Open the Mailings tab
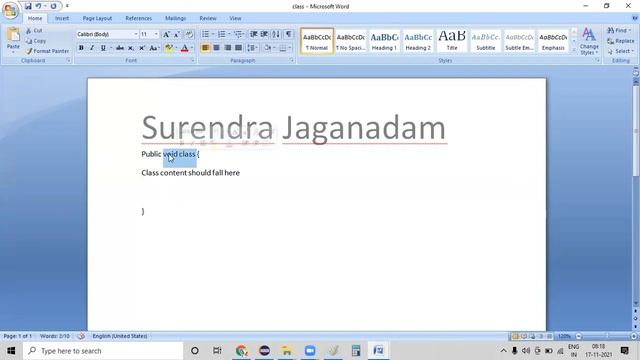Viewport: 640px width, 360px height. coord(176,18)
